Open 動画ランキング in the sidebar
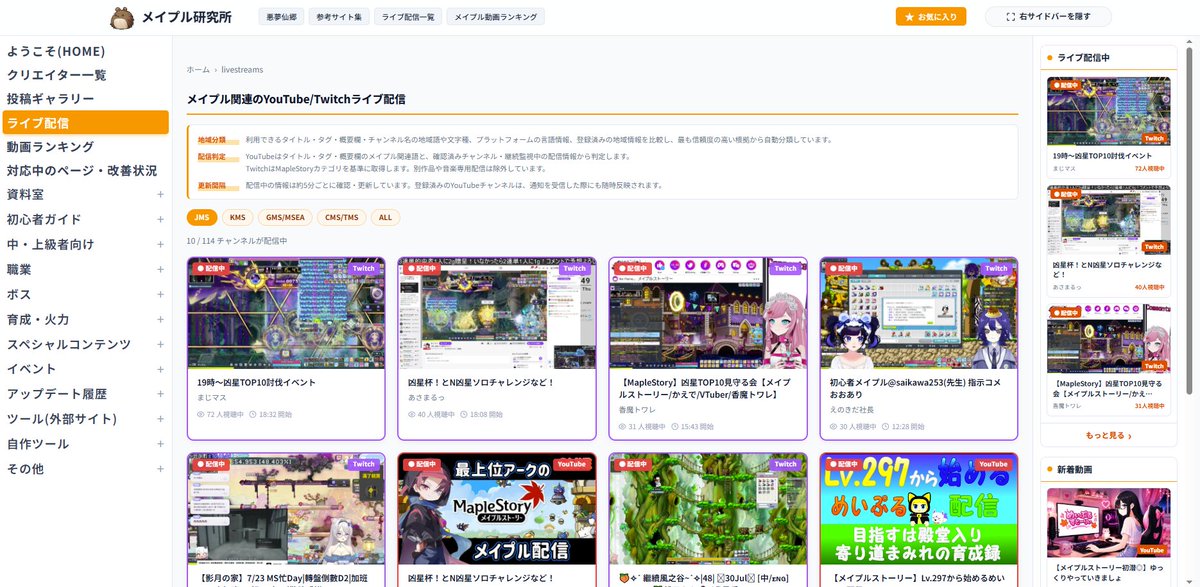This screenshot has height=587, width=1200. 84,146
